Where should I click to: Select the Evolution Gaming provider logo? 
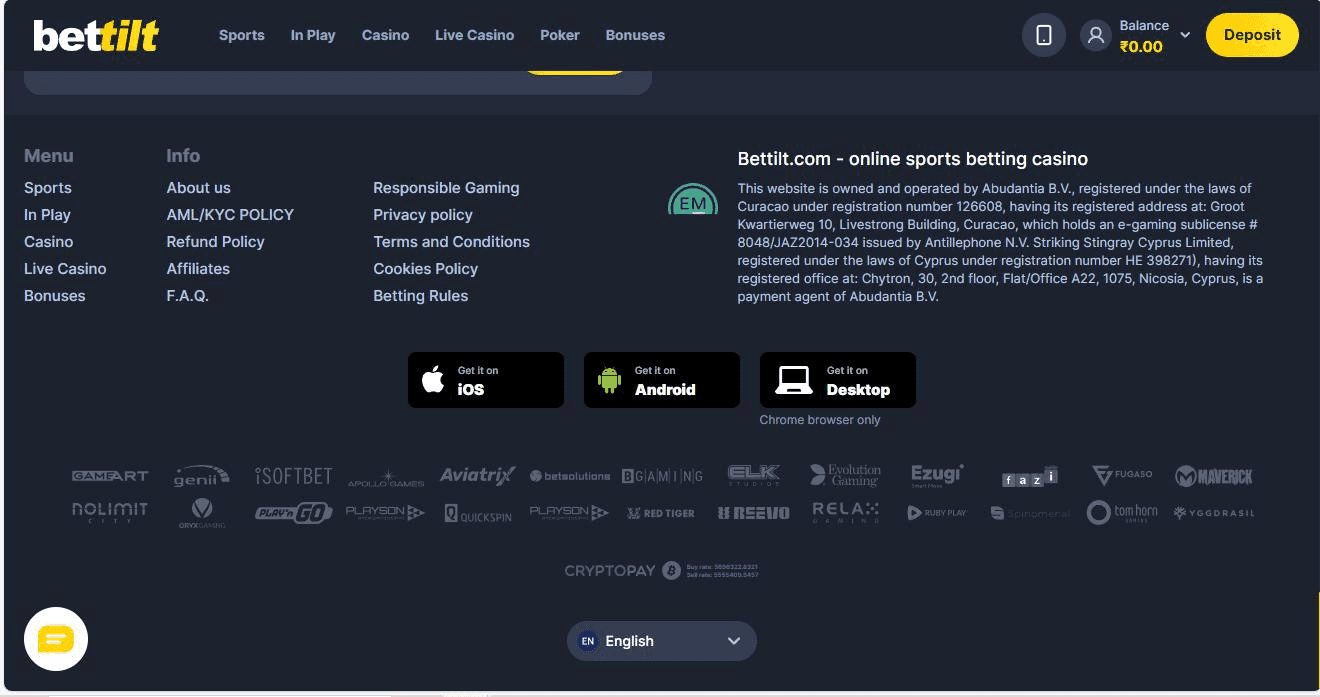(x=845, y=473)
